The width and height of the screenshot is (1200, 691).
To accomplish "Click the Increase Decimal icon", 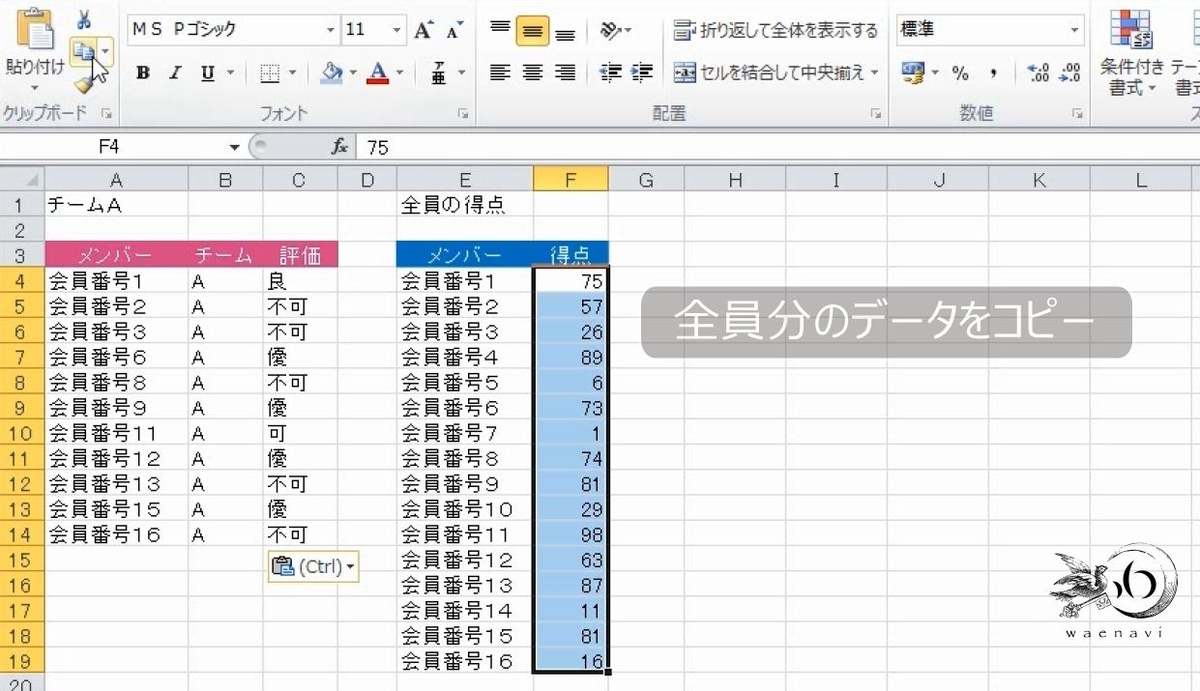I will [x=1038, y=73].
